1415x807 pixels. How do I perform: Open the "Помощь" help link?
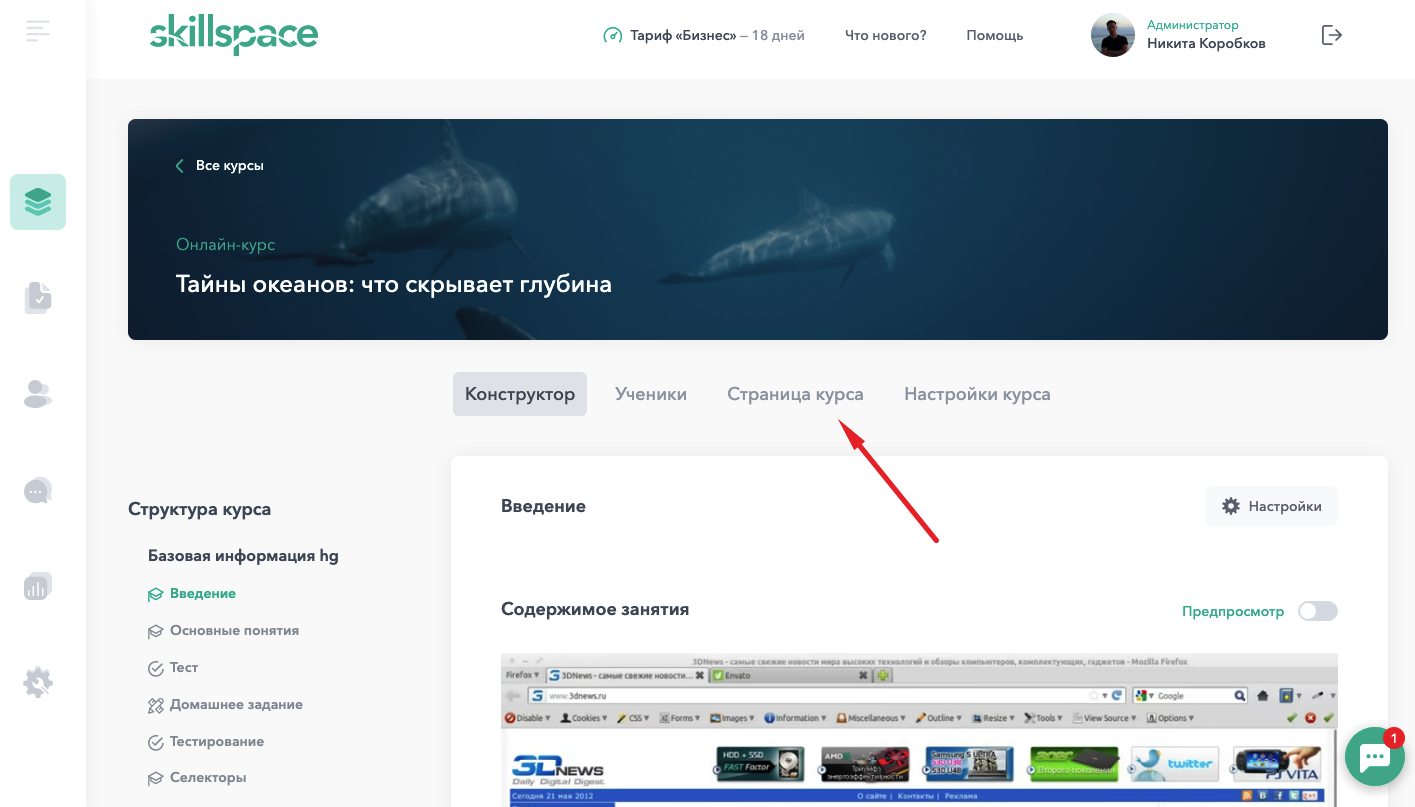click(995, 35)
